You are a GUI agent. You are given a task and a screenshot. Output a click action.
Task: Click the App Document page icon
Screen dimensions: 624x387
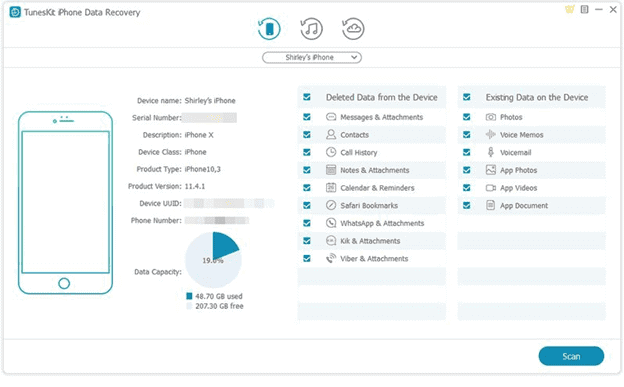pos(491,205)
